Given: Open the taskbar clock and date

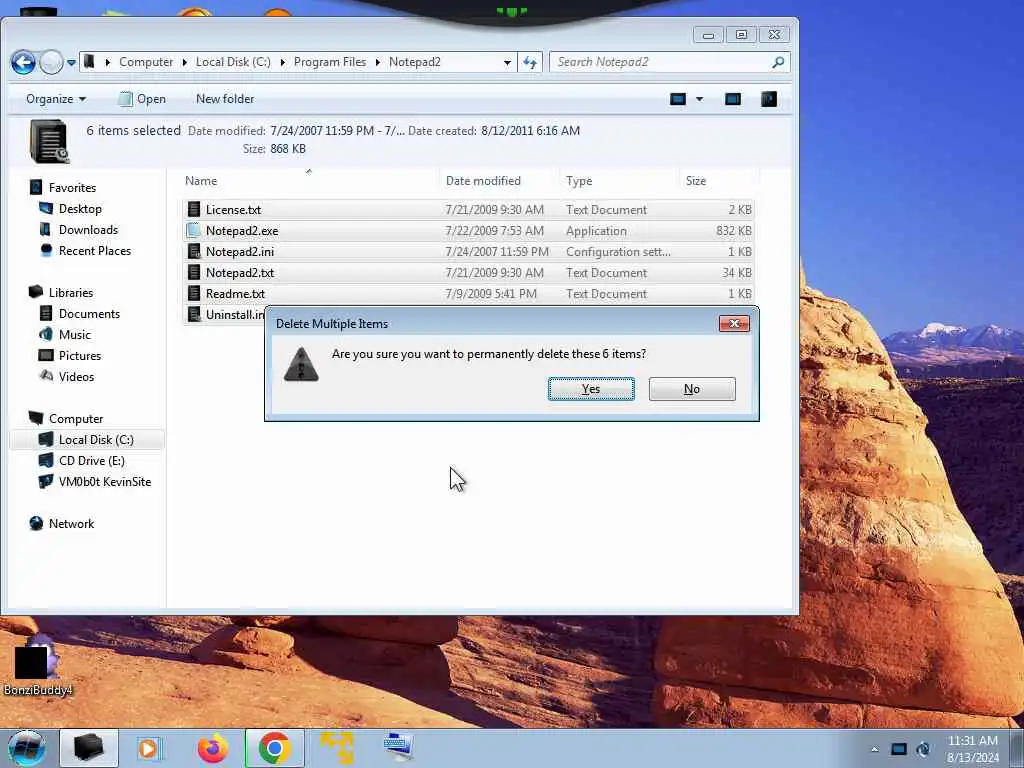Looking at the screenshot, I should pyautogui.click(x=972, y=749).
